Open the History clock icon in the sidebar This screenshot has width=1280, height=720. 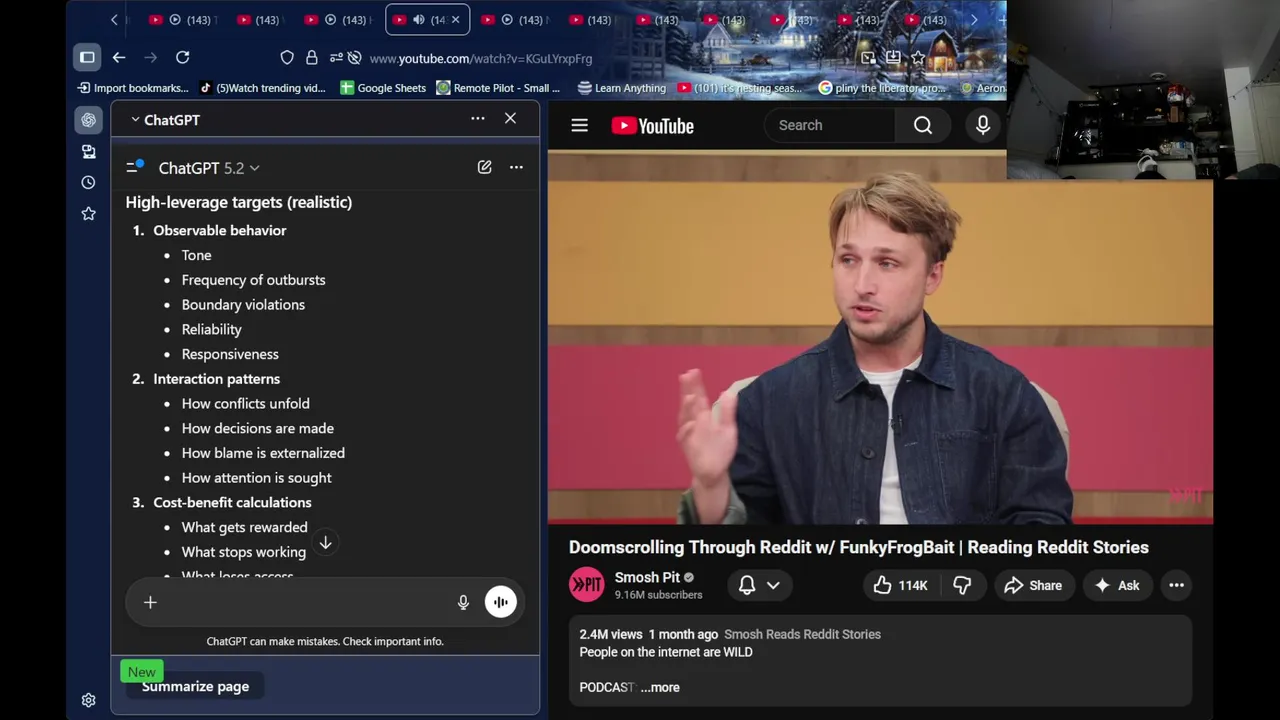pos(88,182)
